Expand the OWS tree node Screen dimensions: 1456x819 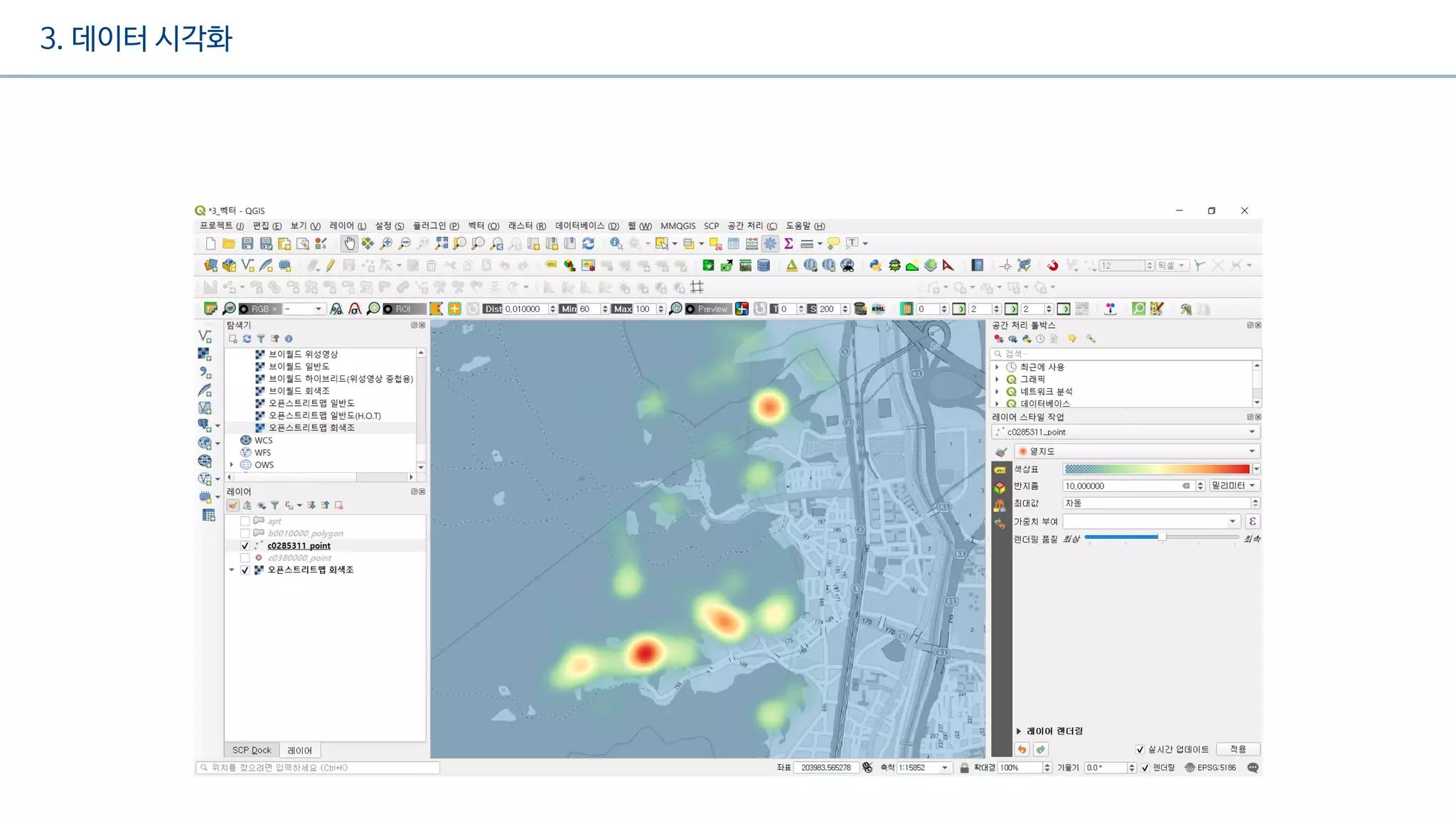coord(232,465)
